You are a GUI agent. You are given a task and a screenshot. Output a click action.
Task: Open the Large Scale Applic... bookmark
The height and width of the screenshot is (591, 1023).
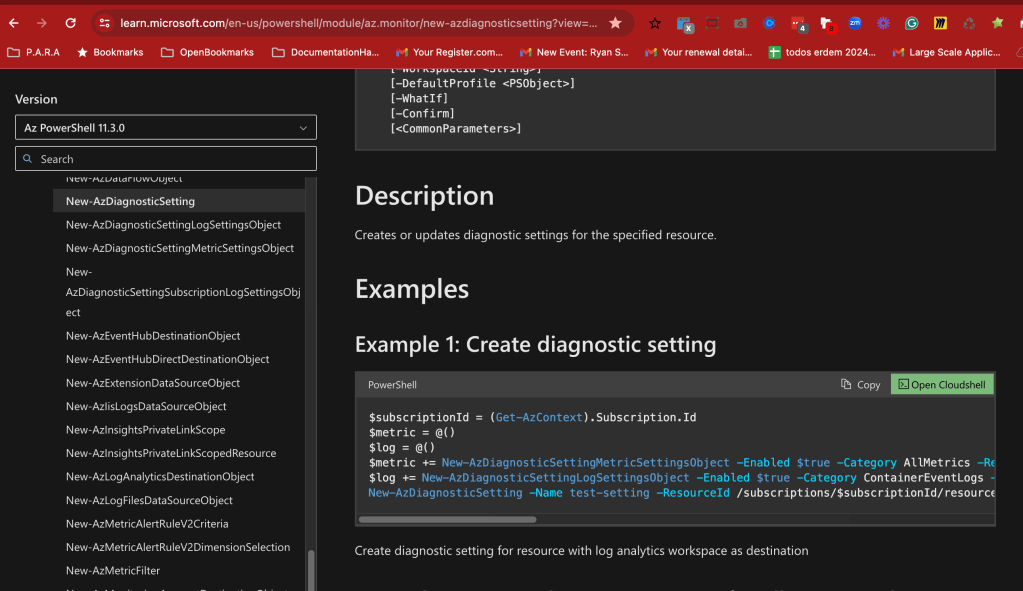947,52
